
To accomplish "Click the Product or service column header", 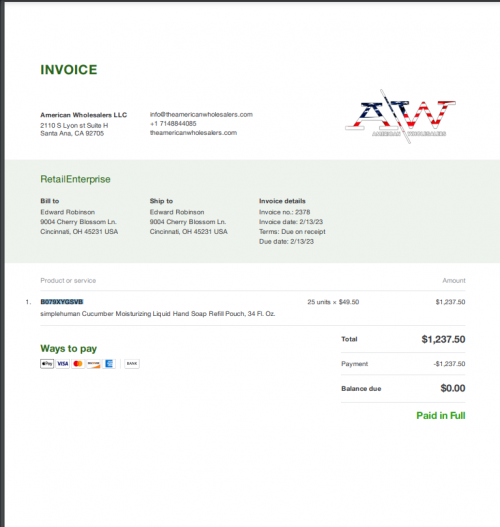I will 68,281.
